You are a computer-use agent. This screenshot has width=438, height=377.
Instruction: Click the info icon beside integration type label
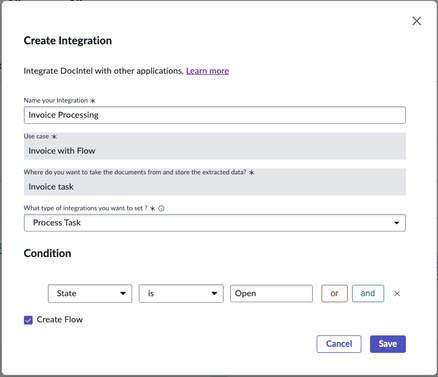pos(161,208)
